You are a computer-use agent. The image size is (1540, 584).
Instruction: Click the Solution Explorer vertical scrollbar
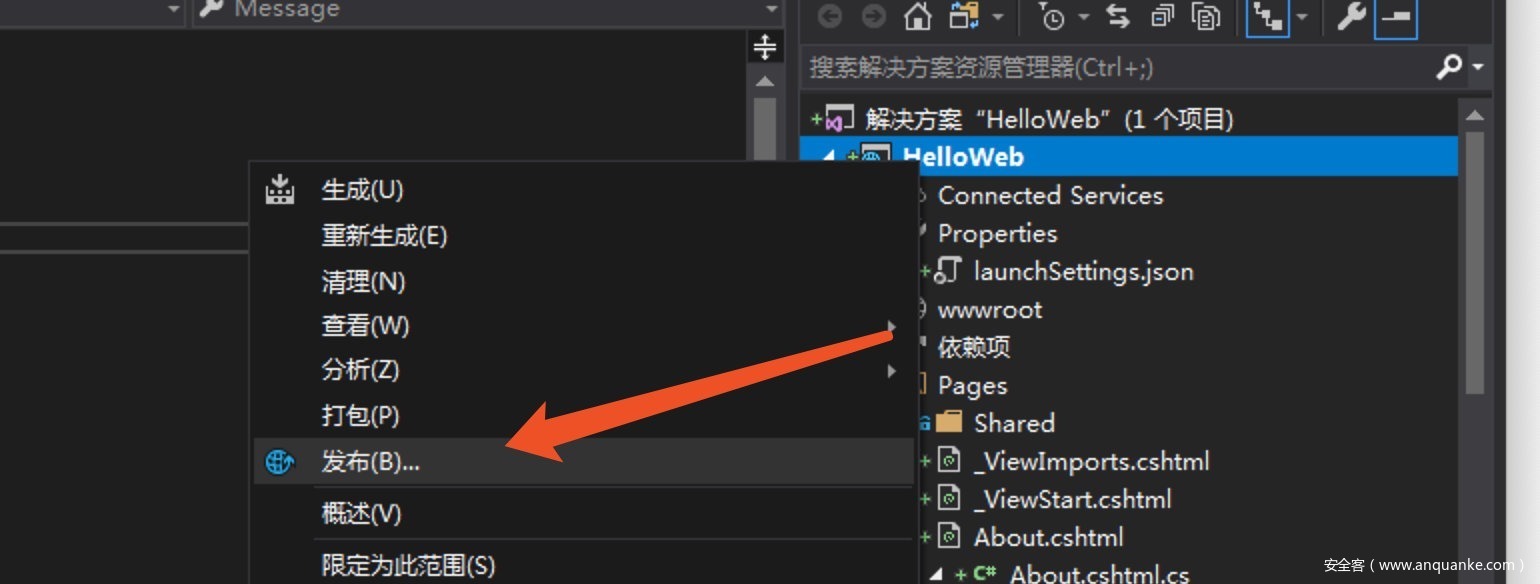coord(1474,260)
